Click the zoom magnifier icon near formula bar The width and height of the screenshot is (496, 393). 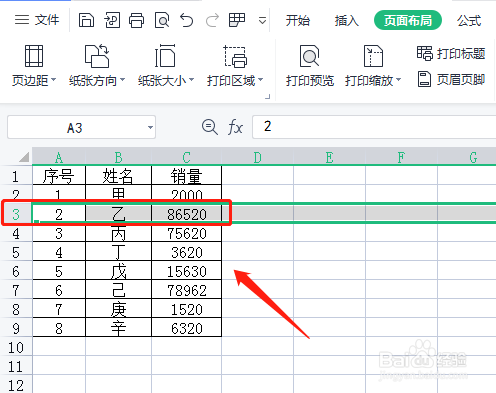[210, 127]
